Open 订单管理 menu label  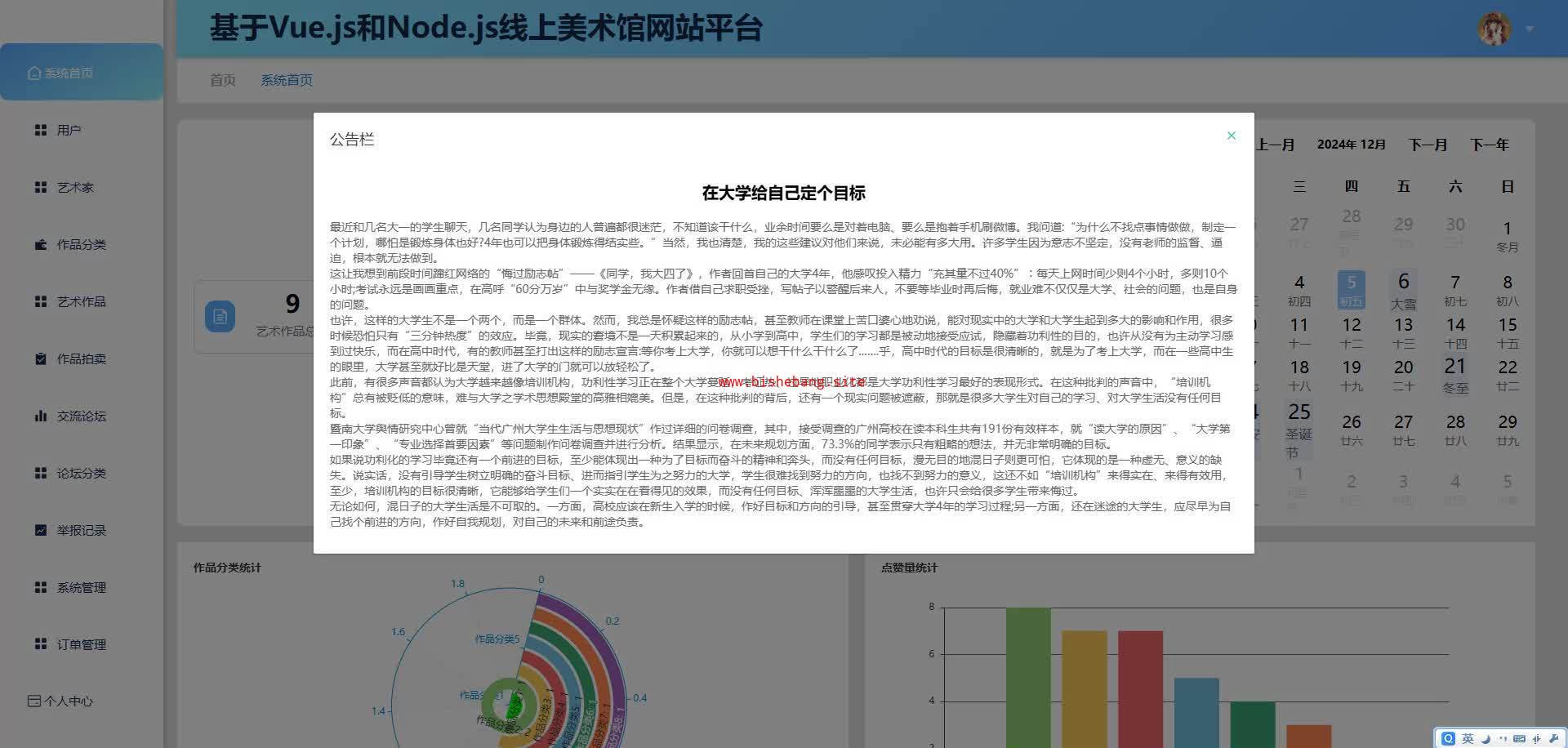[x=82, y=644]
